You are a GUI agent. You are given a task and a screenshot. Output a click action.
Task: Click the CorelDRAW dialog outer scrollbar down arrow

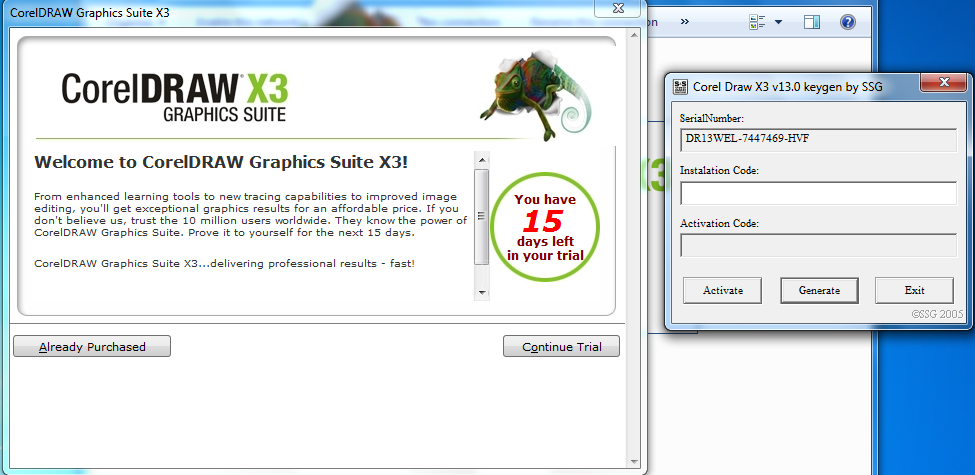(x=634, y=461)
